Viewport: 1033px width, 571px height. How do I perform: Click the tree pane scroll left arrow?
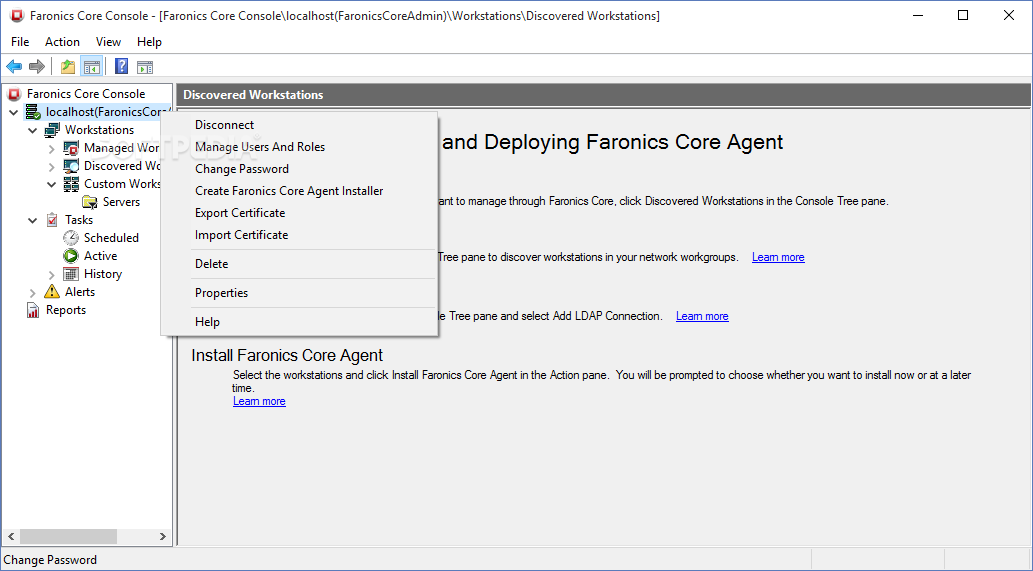(11, 536)
